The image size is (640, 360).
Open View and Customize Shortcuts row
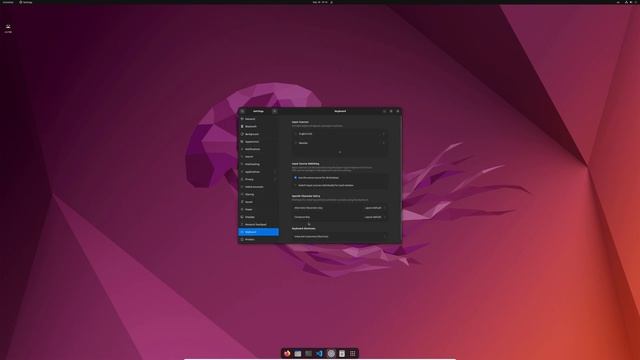[x=340, y=236]
